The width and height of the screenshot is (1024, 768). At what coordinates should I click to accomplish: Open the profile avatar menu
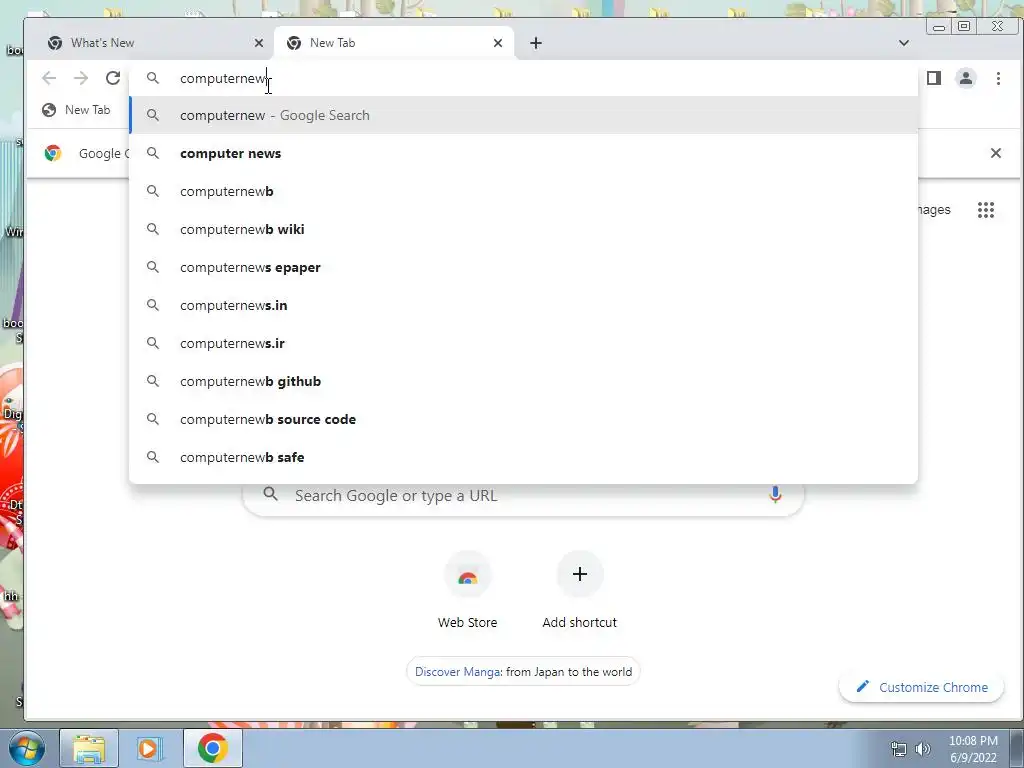[966, 78]
